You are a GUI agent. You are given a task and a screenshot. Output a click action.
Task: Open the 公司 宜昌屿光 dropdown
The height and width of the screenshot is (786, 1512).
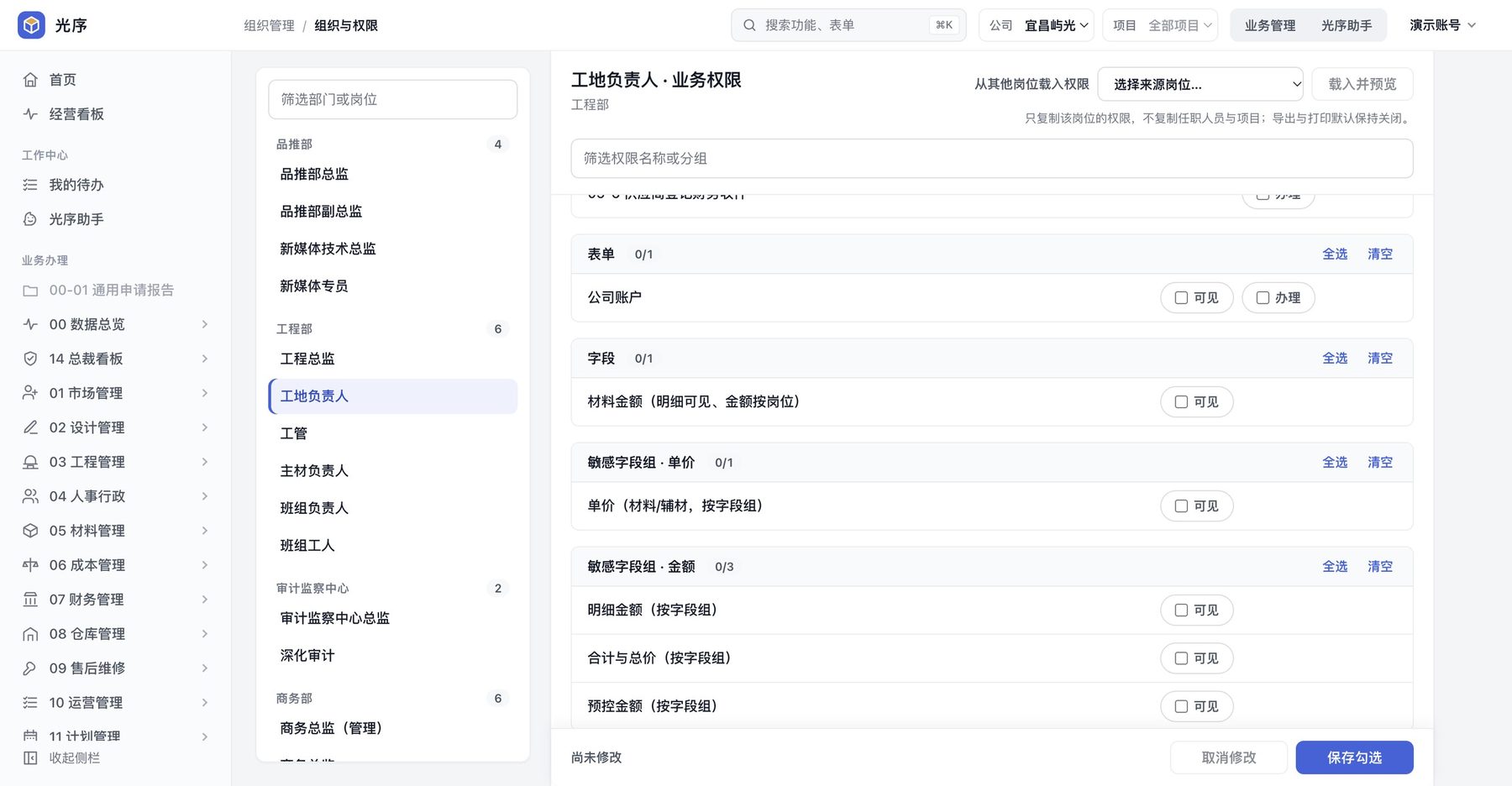1037,25
